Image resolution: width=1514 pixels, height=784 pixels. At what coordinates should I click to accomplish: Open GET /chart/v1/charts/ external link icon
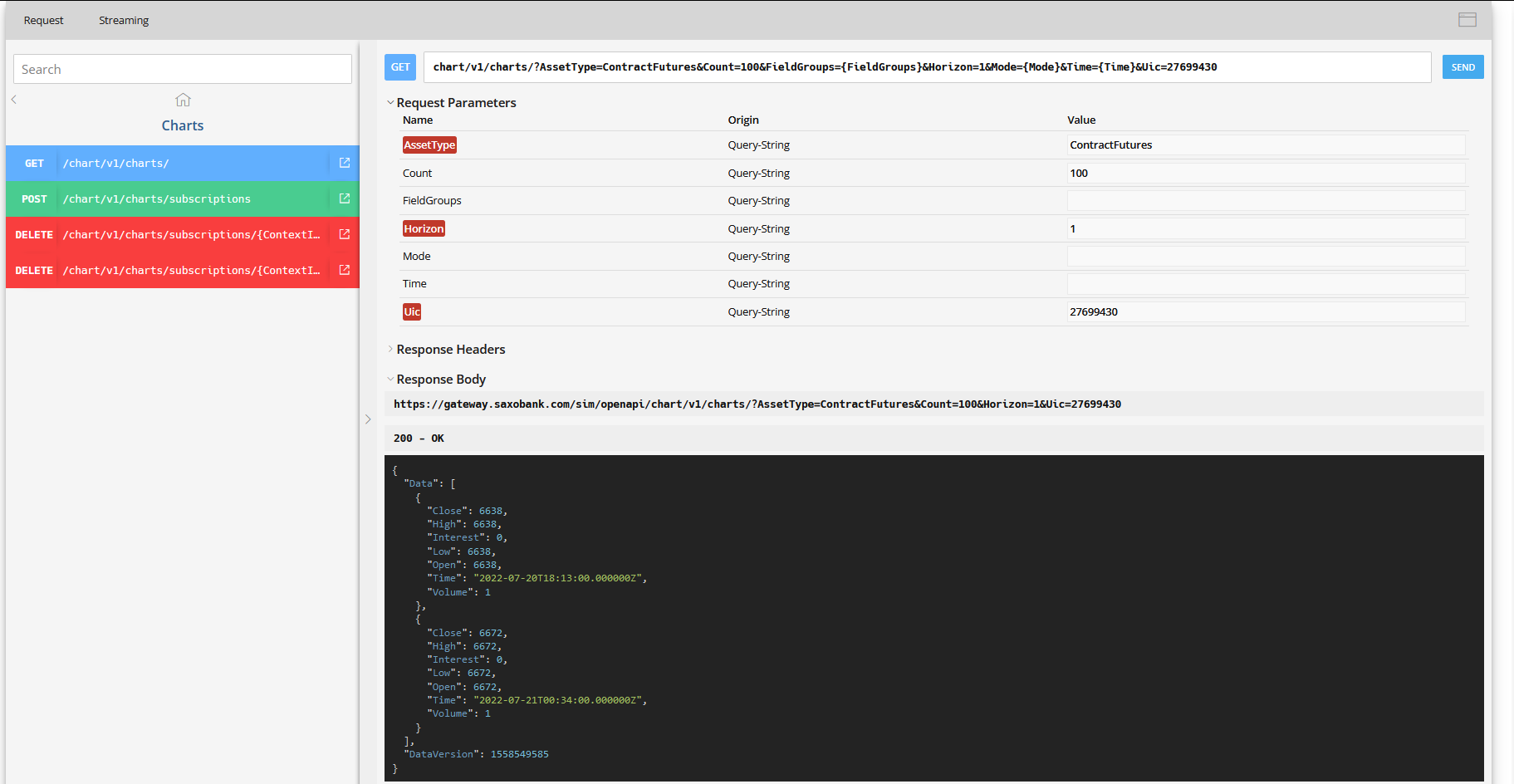[x=345, y=163]
